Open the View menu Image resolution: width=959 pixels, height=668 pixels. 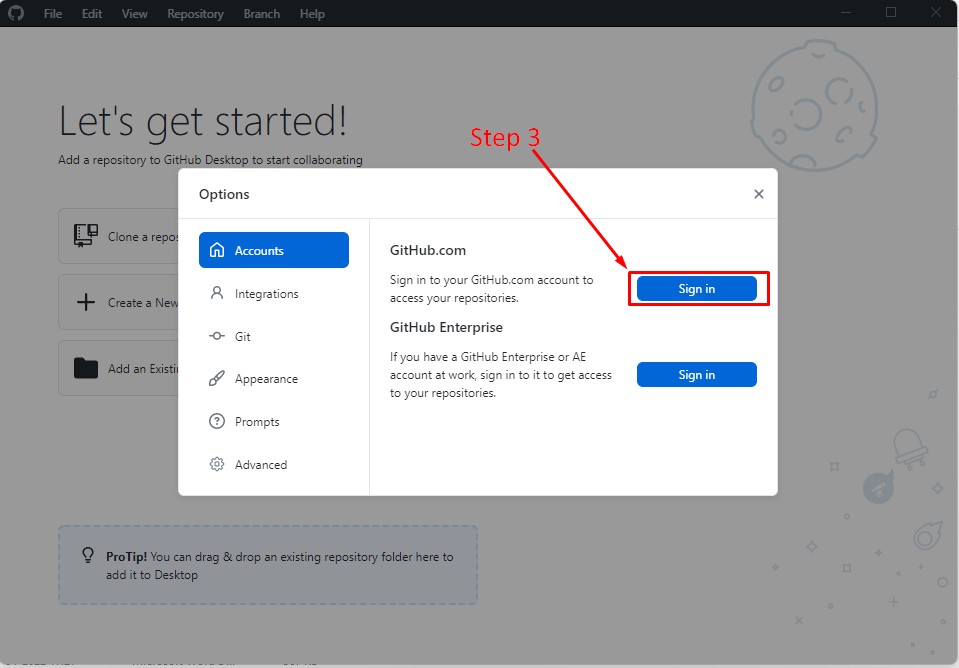coord(134,13)
